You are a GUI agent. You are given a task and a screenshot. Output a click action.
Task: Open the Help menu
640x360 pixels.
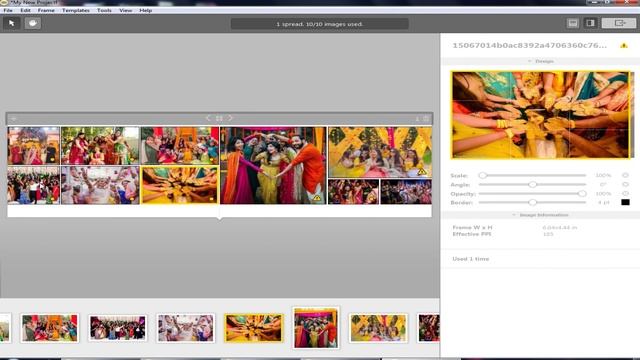(x=145, y=10)
